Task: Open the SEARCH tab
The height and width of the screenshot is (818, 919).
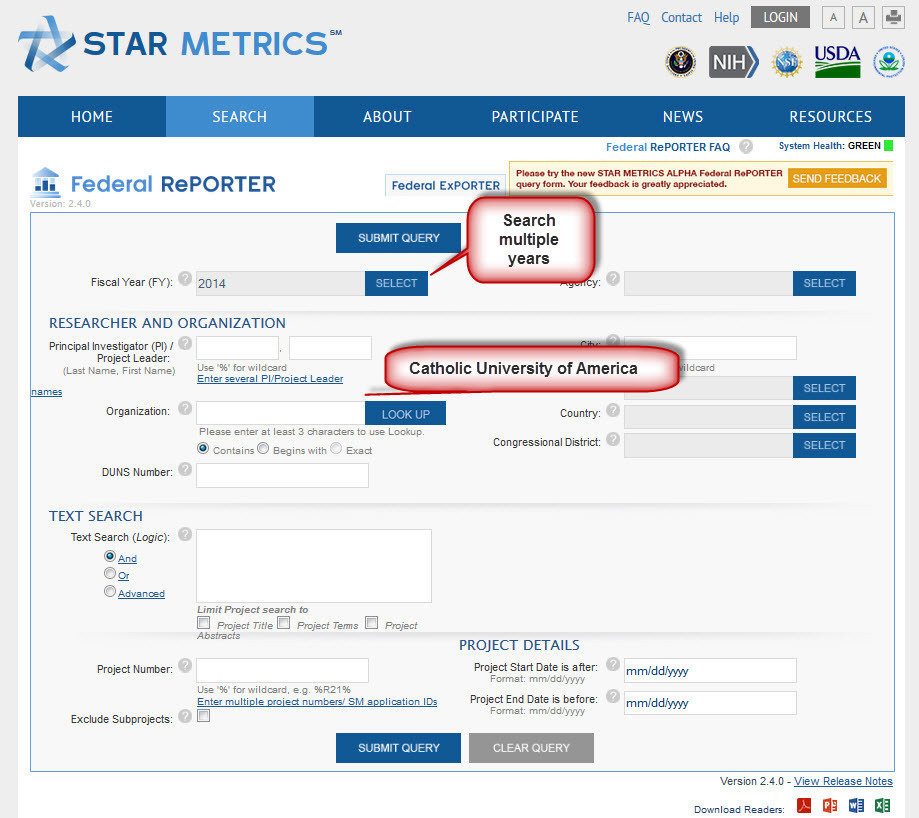Action: pos(240,117)
